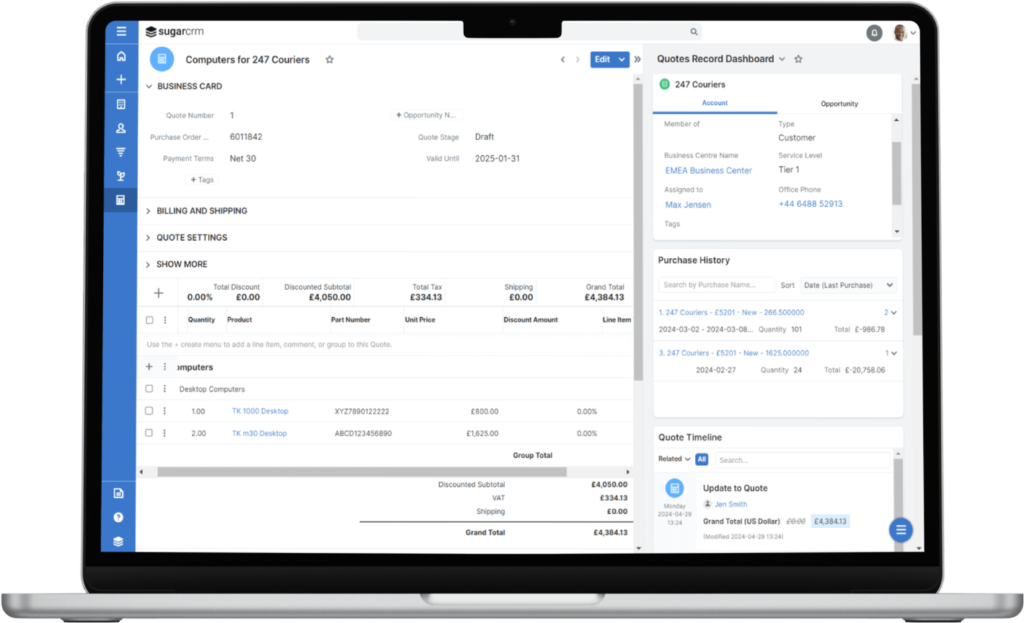Open the EMEA Business Center link
1024x623 pixels.
coord(709,170)
